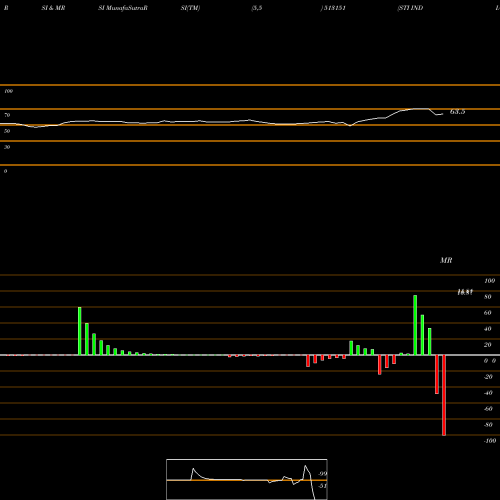Click the -80 label on MR axis
The image size is (500, 500).
coord(488,425)
